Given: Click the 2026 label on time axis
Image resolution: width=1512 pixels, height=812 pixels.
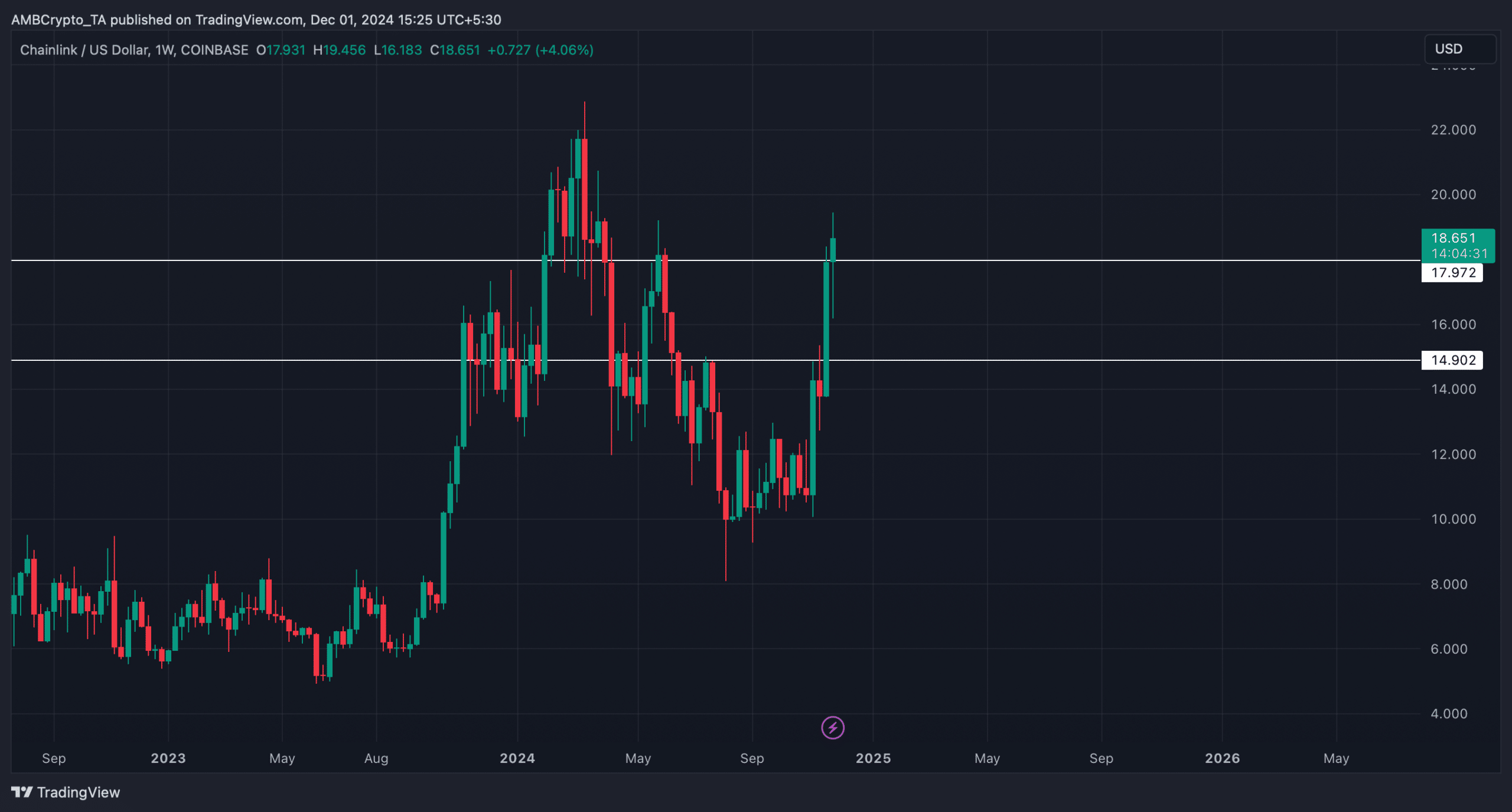Looking at the screenshot, I should pyautogui.click(x=1222, y=758).
